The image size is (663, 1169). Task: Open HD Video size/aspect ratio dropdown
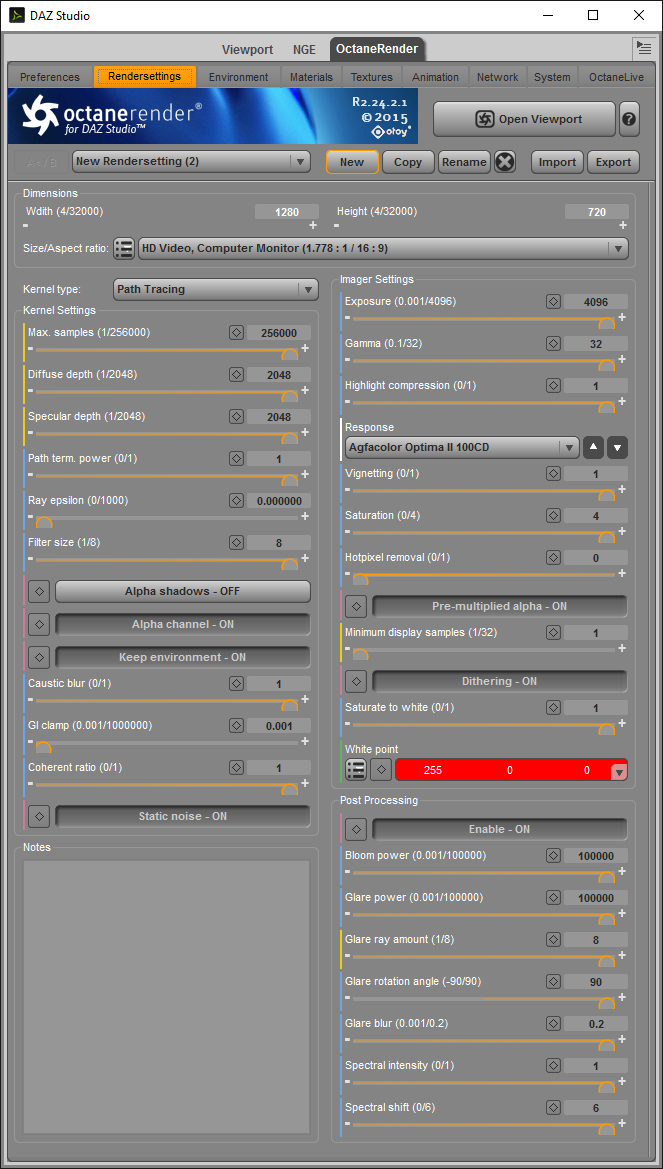383,248
